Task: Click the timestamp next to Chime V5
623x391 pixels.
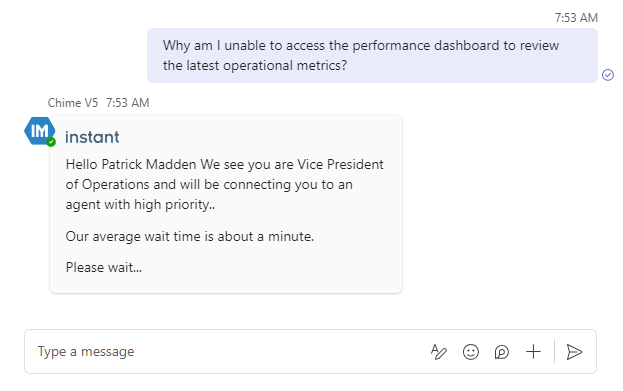Action: 128,103
